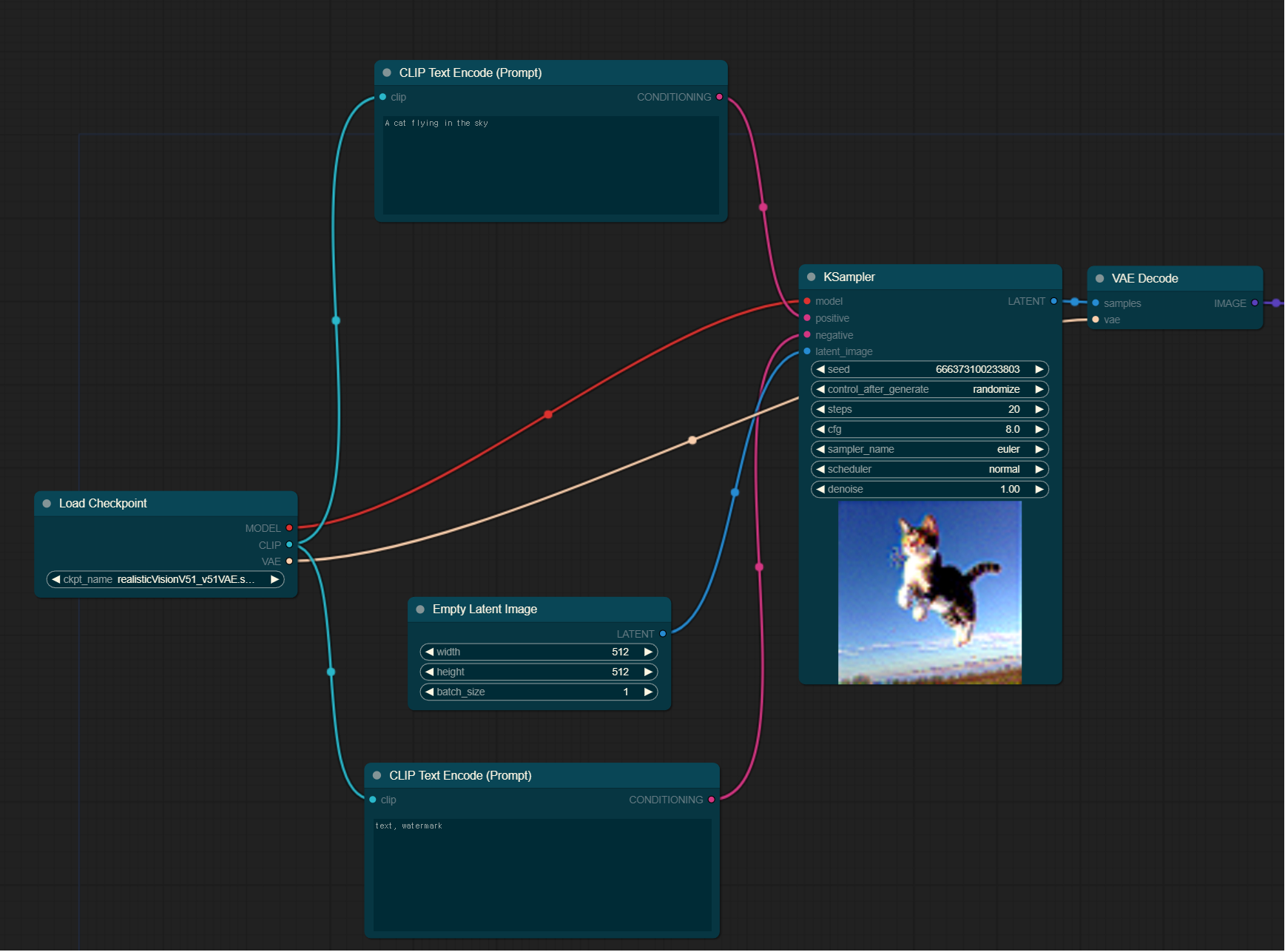This screenshot has height=952, width=1285.
Task: Click the Empty Latent Image node title text
Action: tap(485, 609)
